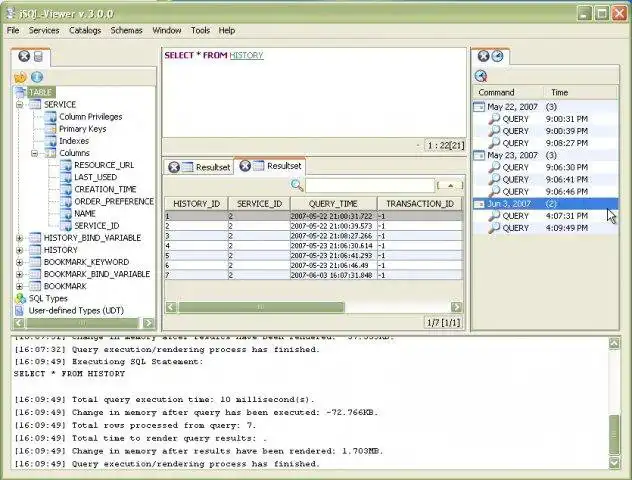Click the info icon in the schema panel

37,77
